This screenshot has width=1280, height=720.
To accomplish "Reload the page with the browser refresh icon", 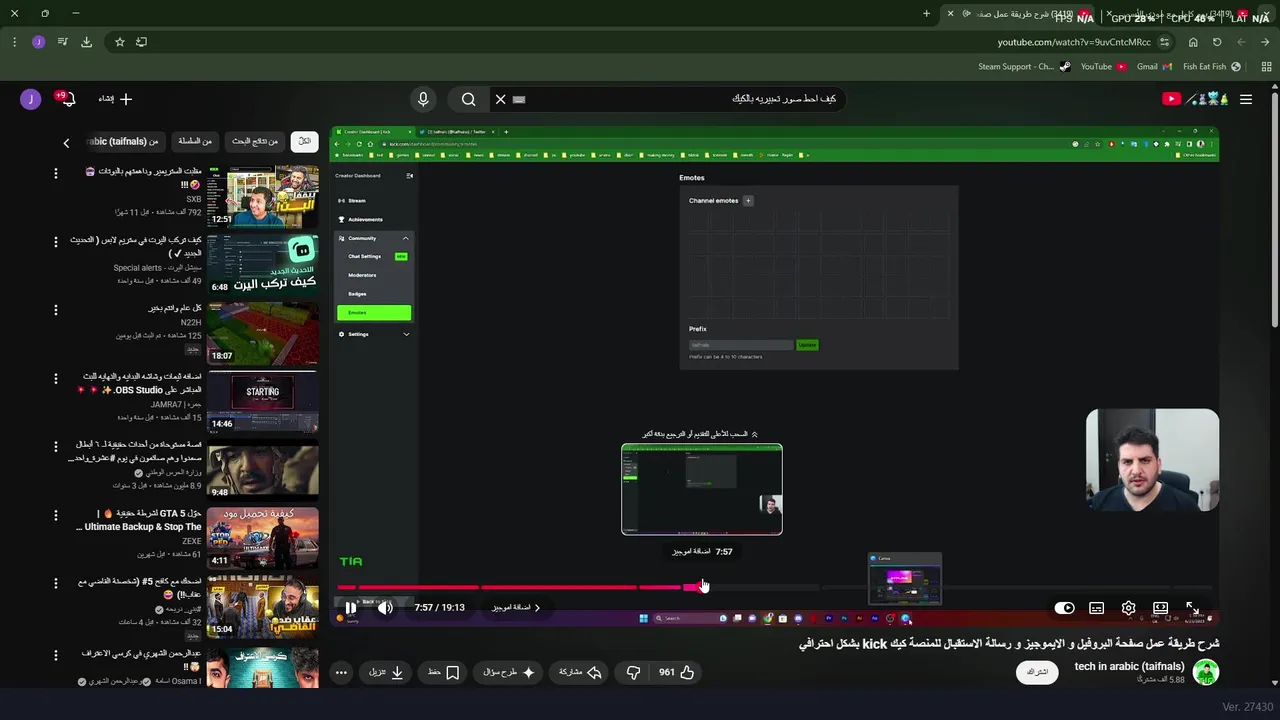I will coord(1217,42).
